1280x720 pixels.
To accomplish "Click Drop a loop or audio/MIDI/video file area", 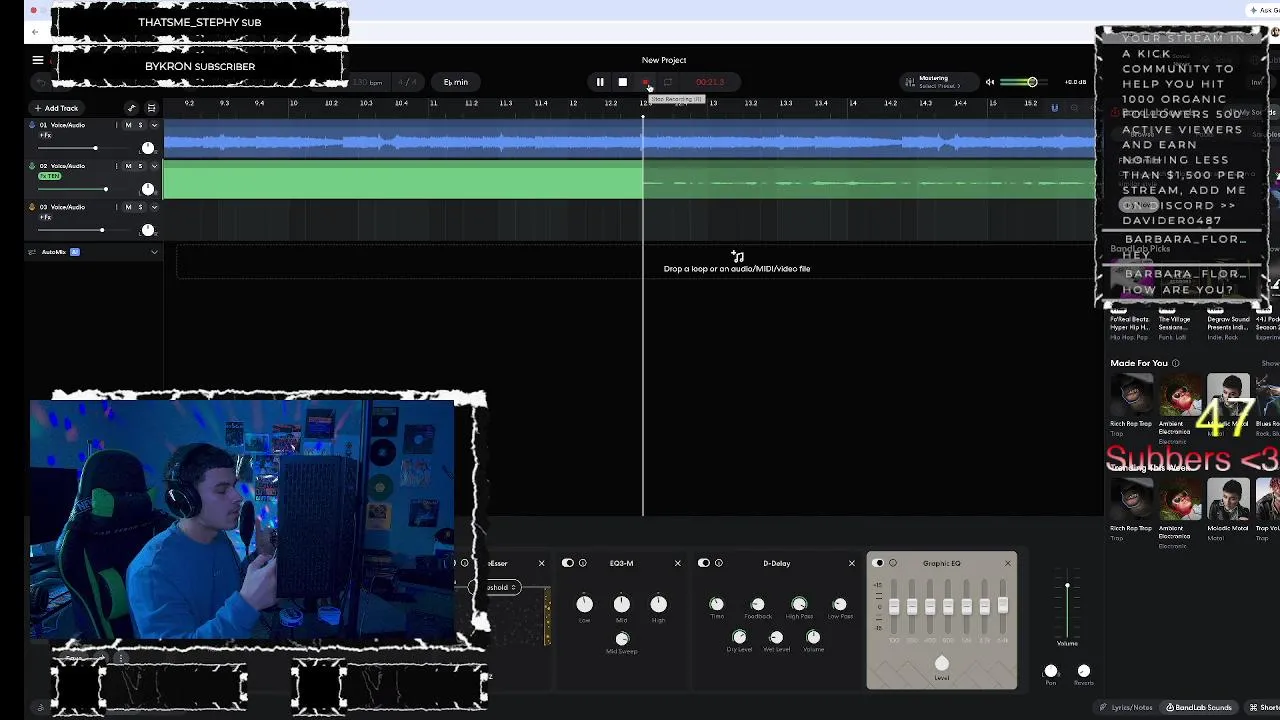I will pyautogui.click(x=737, y=264).
